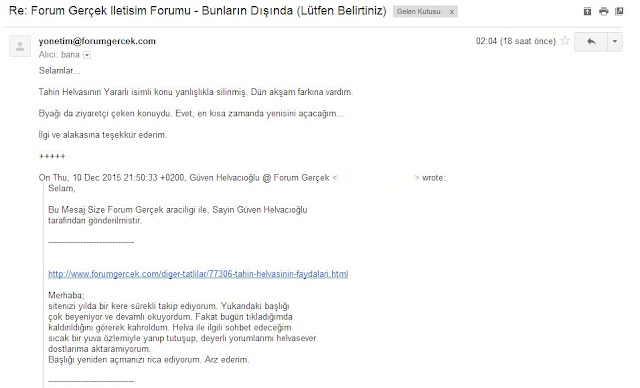This screenshot has height=388, width=640.
Task: Click the quoted header 'On Thu, 10 Dec 2015'
Action: pyautogui.click(x=242, y=178)
